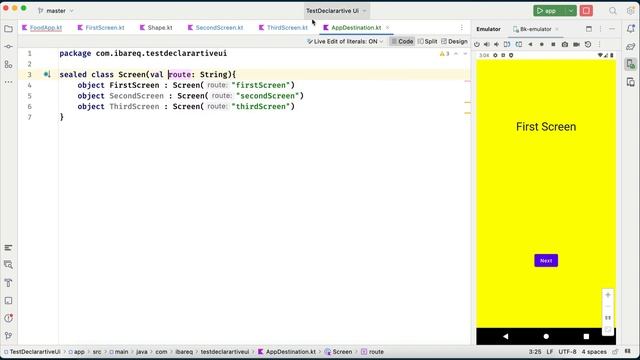Click the emulator zoom in plus button
The height and width of the screenshot is (360, 640).
(x=608, y=295)
